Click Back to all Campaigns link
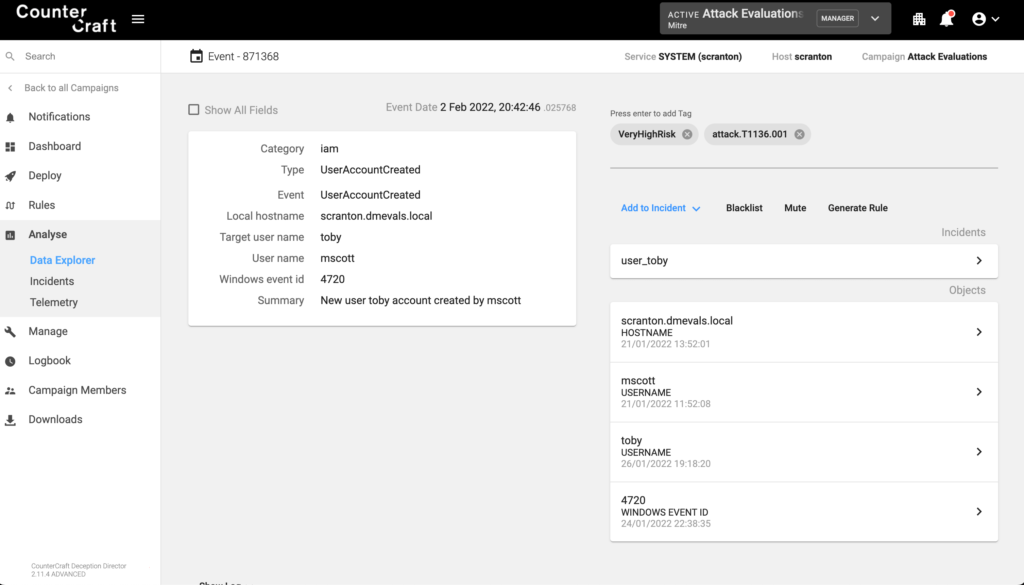Screen dimensions: 1024x585 pyautogui.click(x=71, y=88)
